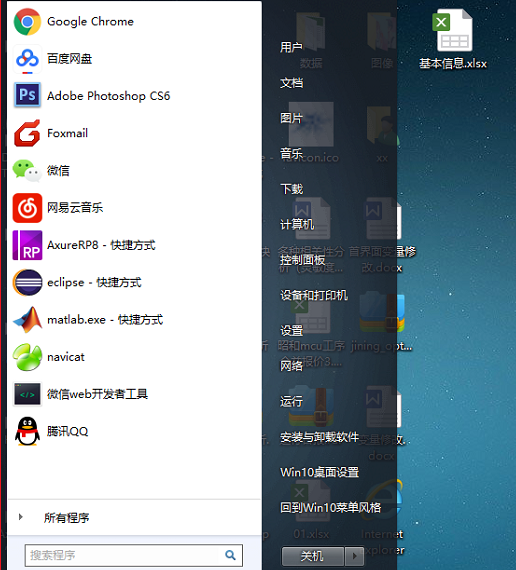Launch the 网易云音乐 icon
The image size is (516, 570).
click(x=27, y=208)
